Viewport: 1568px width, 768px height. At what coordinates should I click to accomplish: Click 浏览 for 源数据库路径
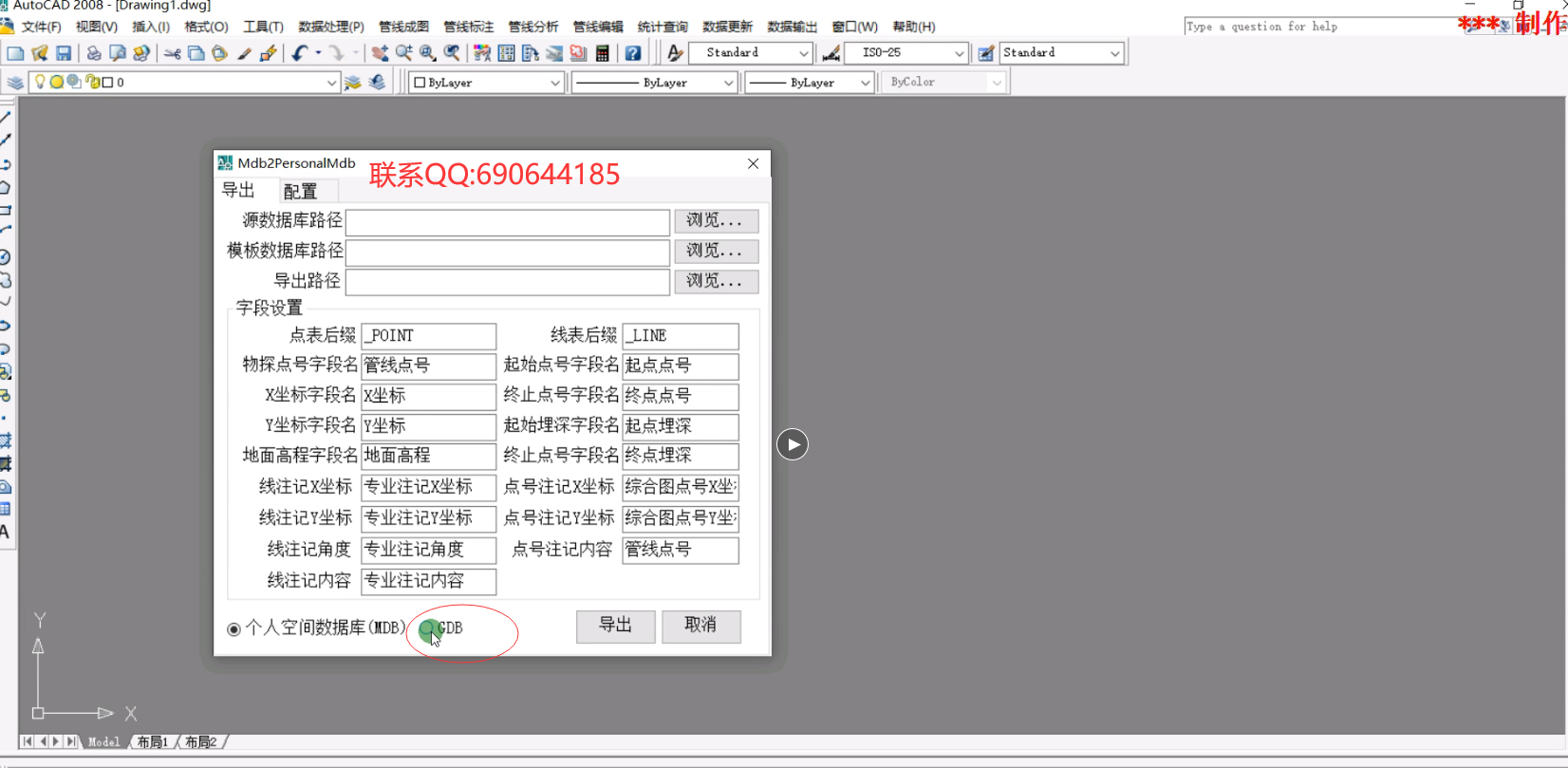click(x=716, y=221)
